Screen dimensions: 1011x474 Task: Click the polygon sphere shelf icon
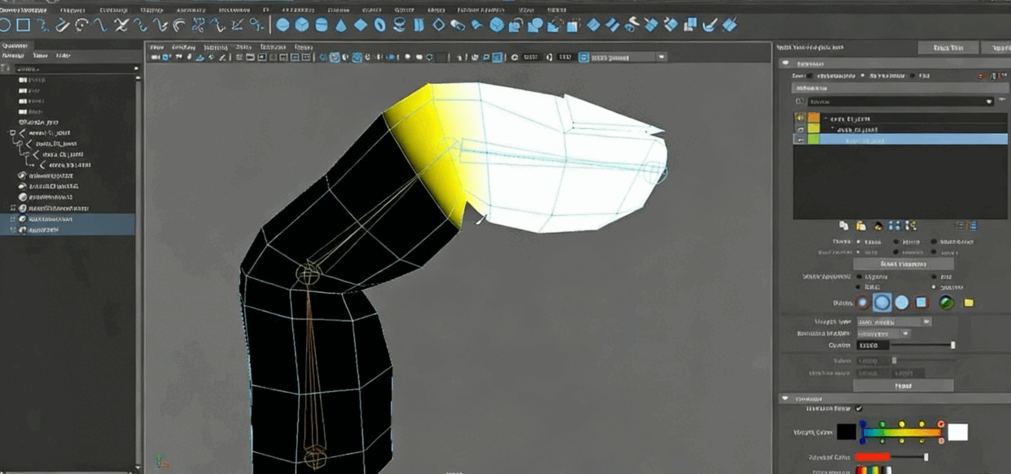(x=283, y=25)
